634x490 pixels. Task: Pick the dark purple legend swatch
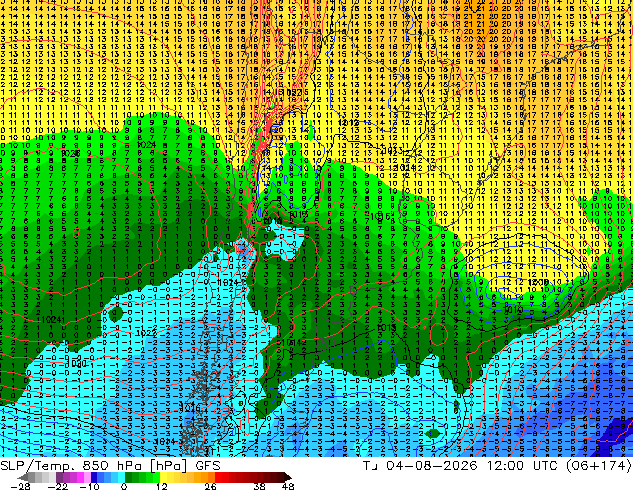59,477
